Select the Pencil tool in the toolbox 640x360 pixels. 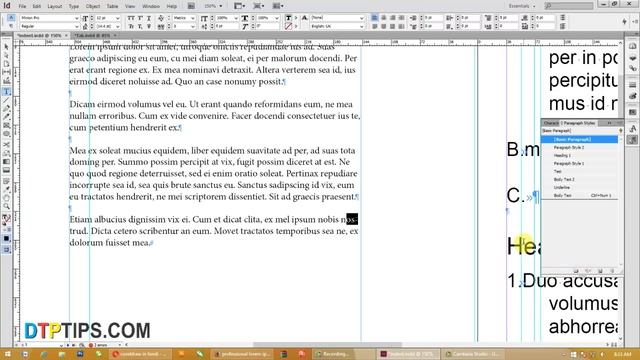(x=7, y=117)
